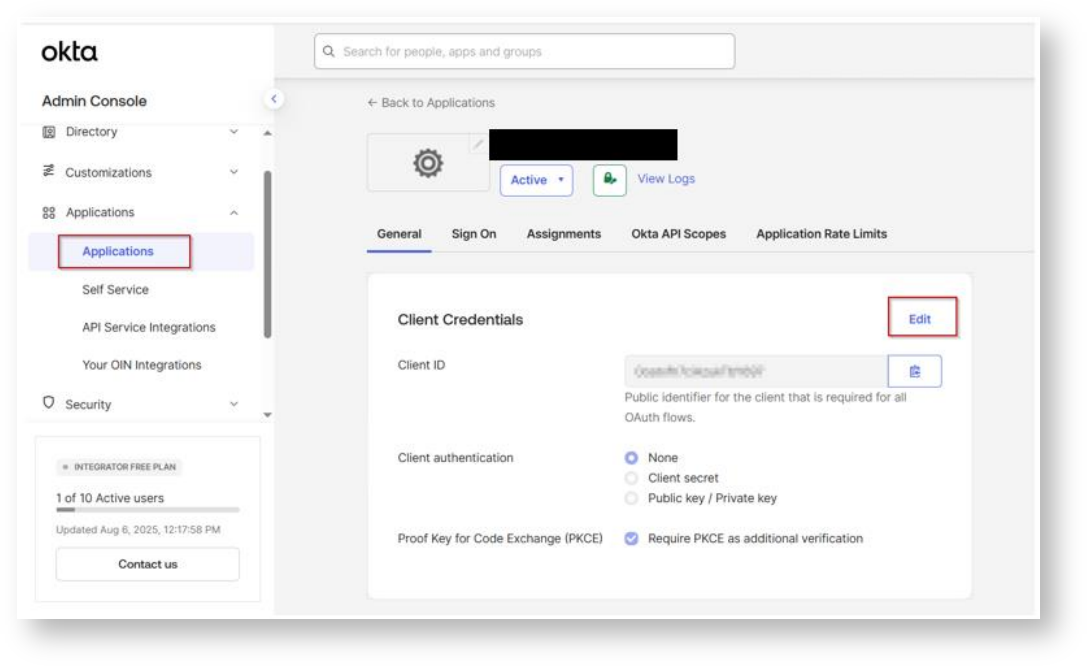Open the View Logs link
The height and width of the screenshot is (667, 1088).
pyautogui.click(x=666, y=179)
